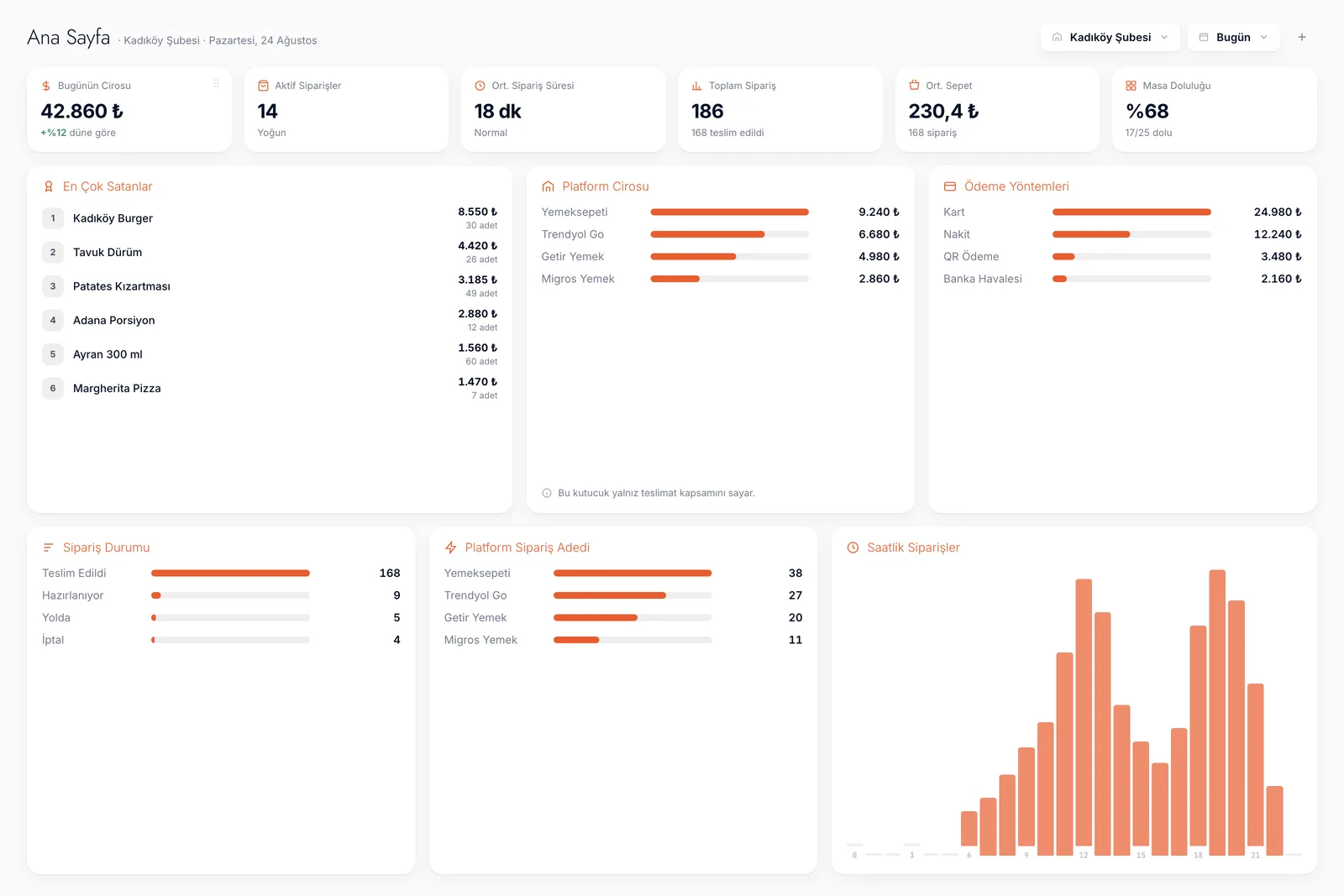Click the card icon beside Ödeme Yöntemleri

(x=950, y=186)
